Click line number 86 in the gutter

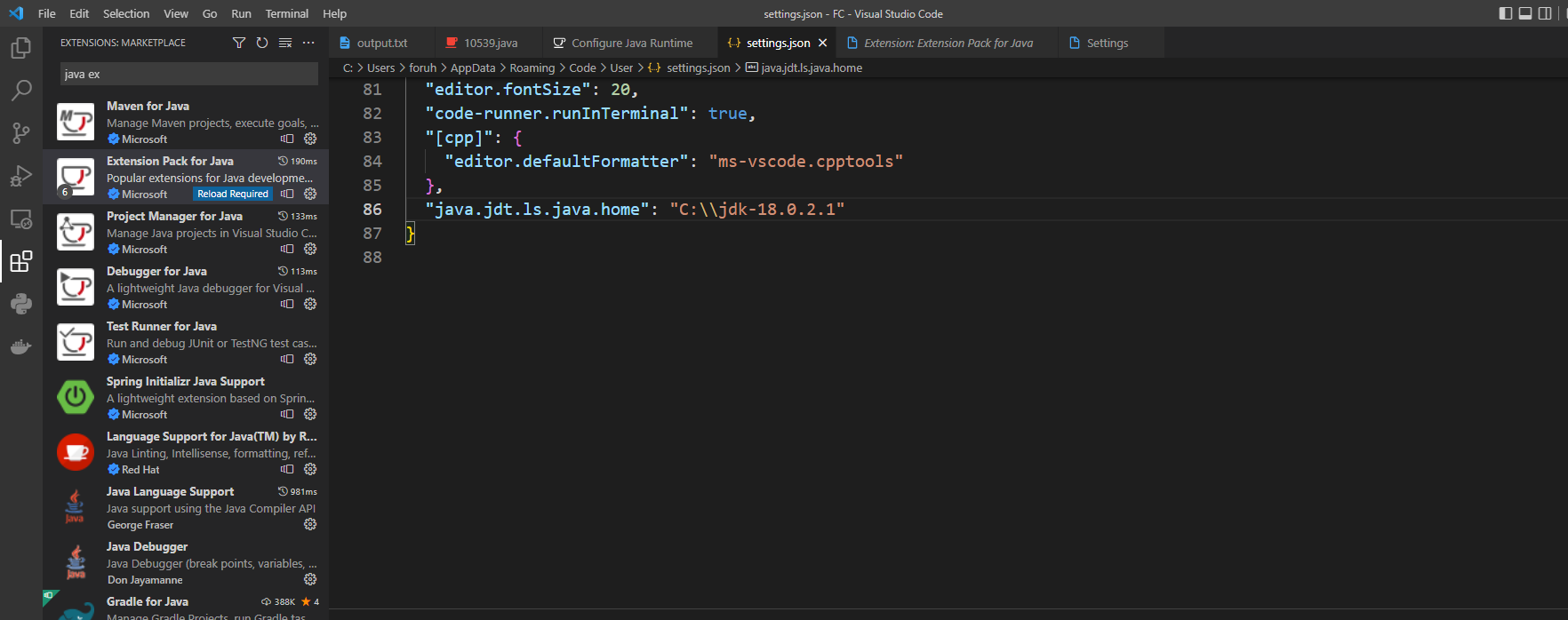(x=372, y=210)
